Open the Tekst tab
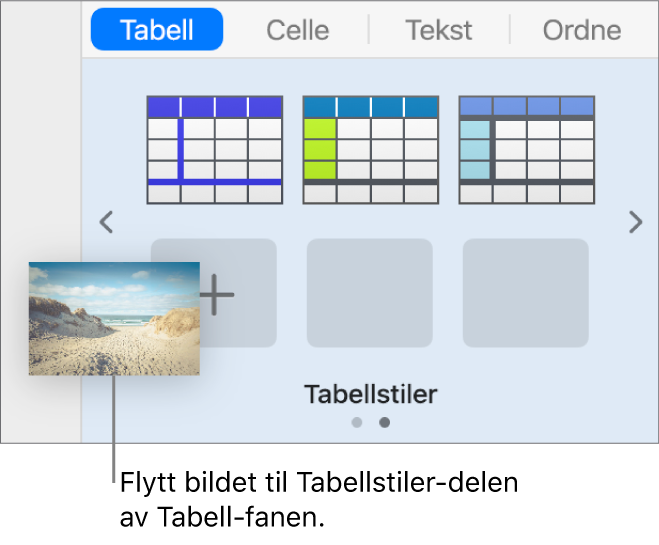 [438, 30]
